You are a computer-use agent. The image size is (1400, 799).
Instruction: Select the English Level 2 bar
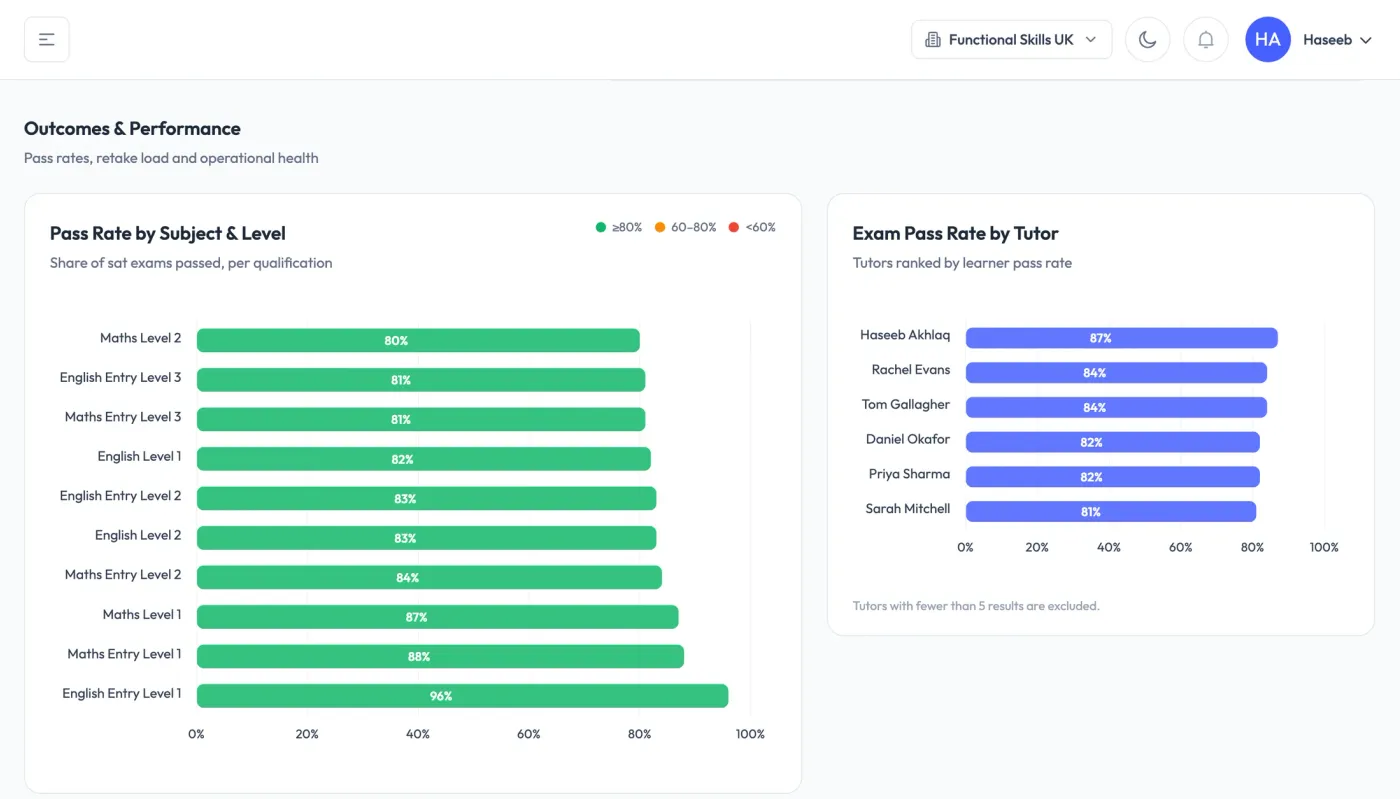coord(426,538)
